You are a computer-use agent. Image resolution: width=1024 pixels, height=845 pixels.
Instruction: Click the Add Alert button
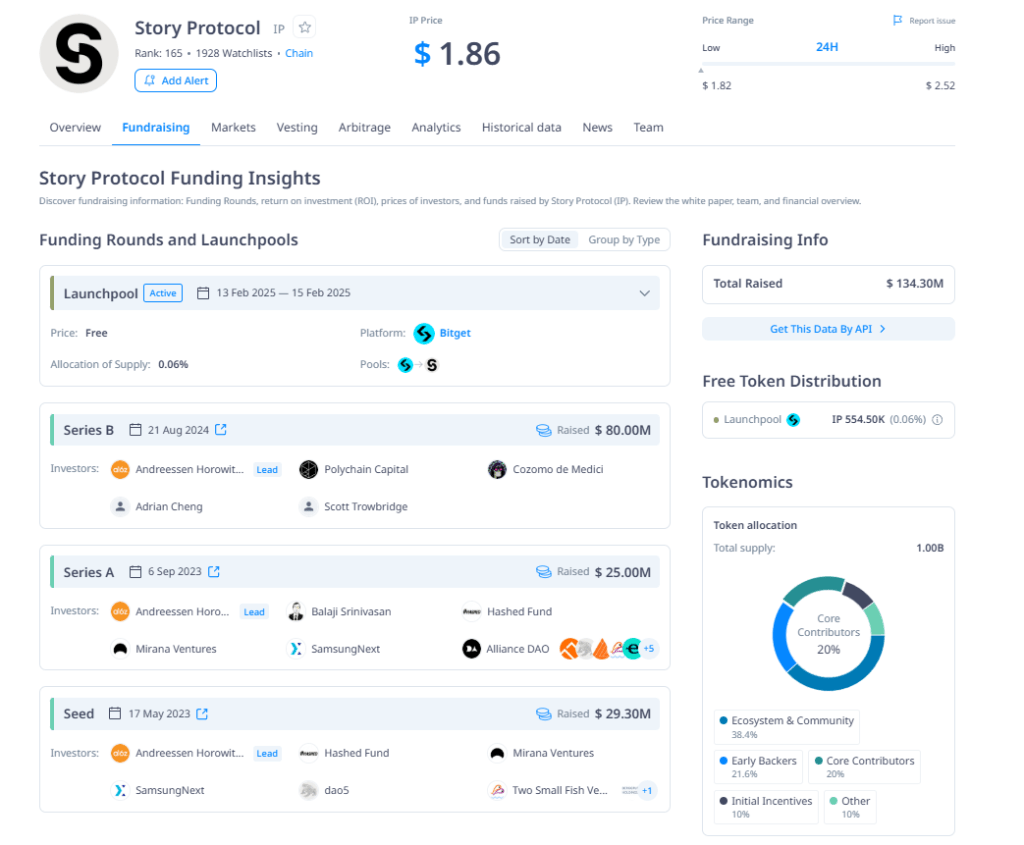(175, 80)
